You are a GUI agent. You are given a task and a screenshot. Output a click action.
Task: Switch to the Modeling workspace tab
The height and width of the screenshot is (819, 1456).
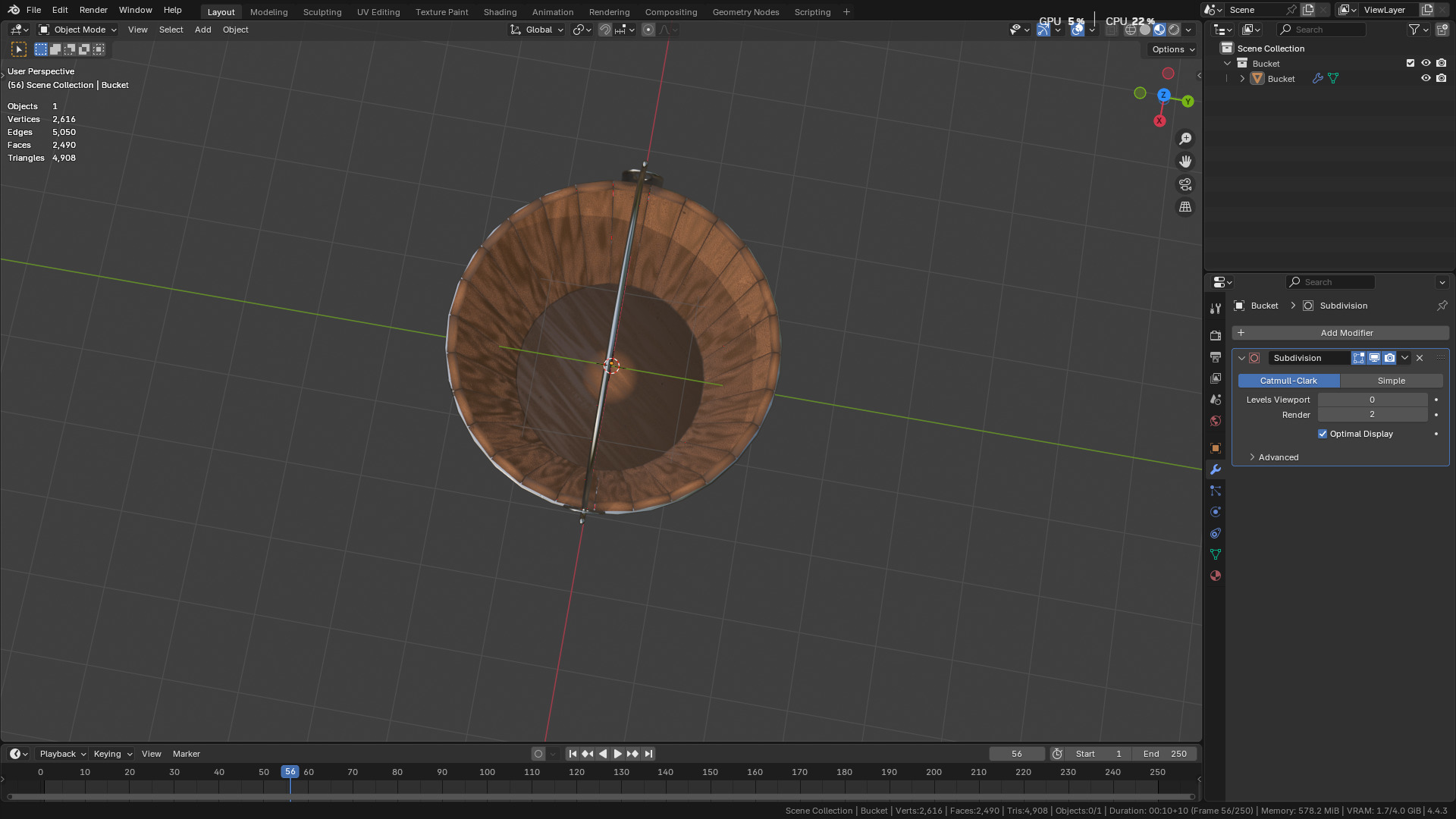pyautogui.click(x=268, y=12)
